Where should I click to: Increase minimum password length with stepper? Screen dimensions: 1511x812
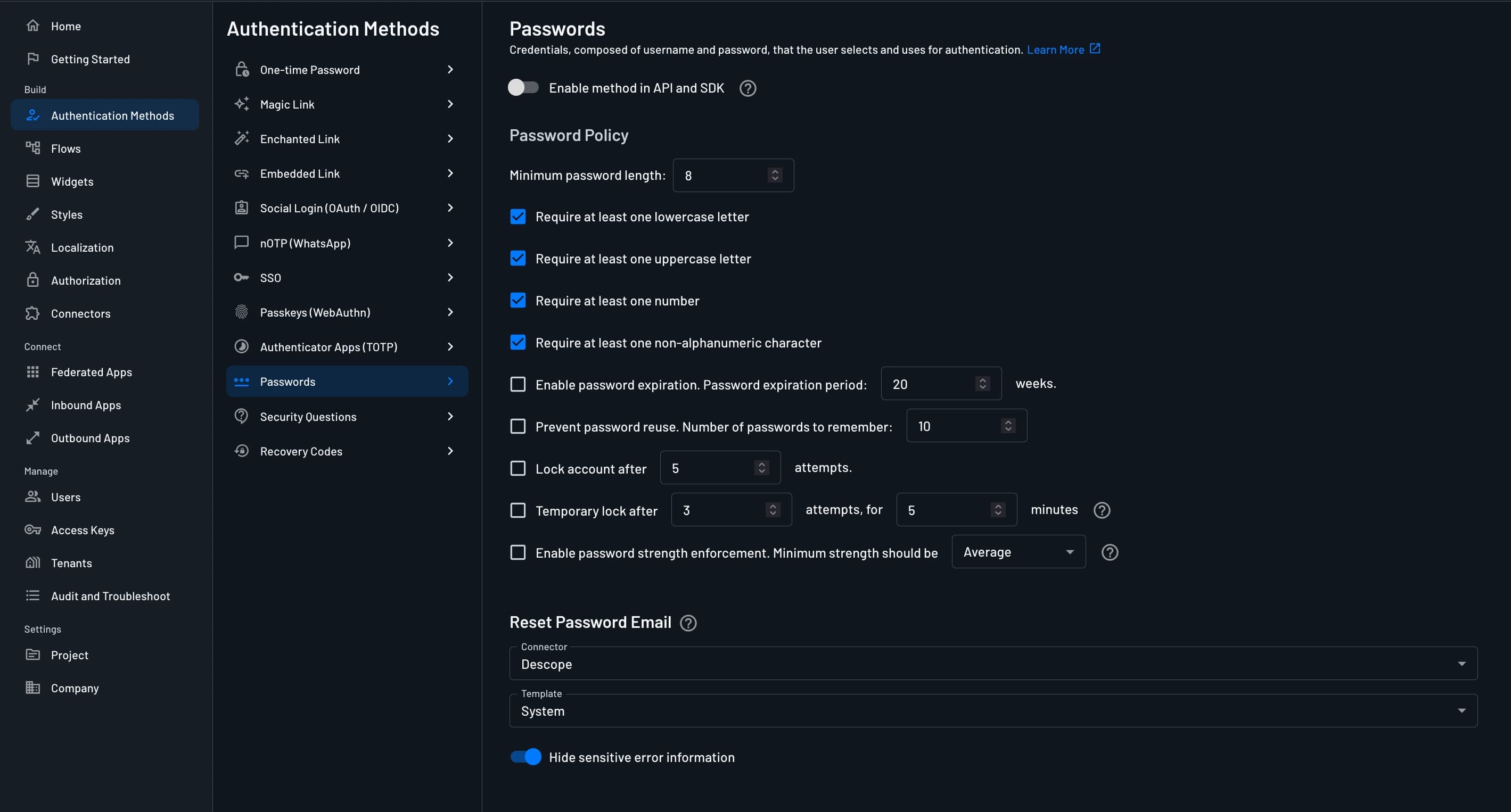click(774, 171)
